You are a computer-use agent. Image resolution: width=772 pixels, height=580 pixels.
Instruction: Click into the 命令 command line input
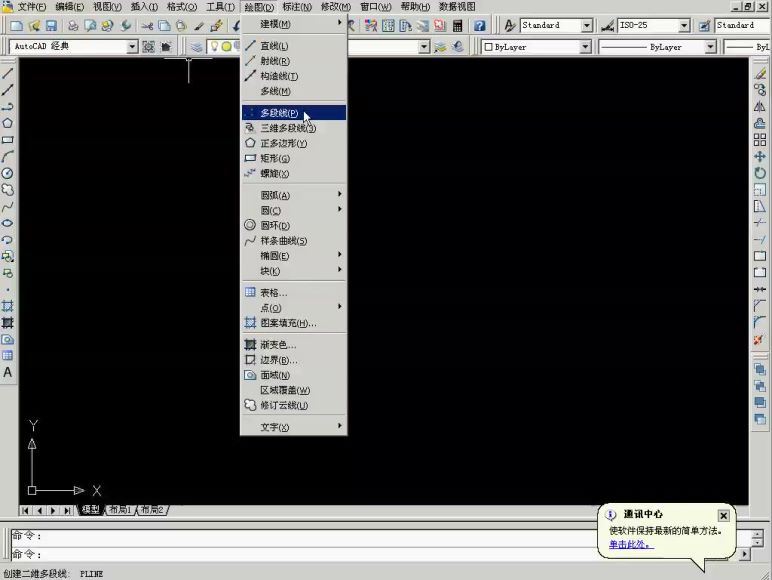pos(380,553)
